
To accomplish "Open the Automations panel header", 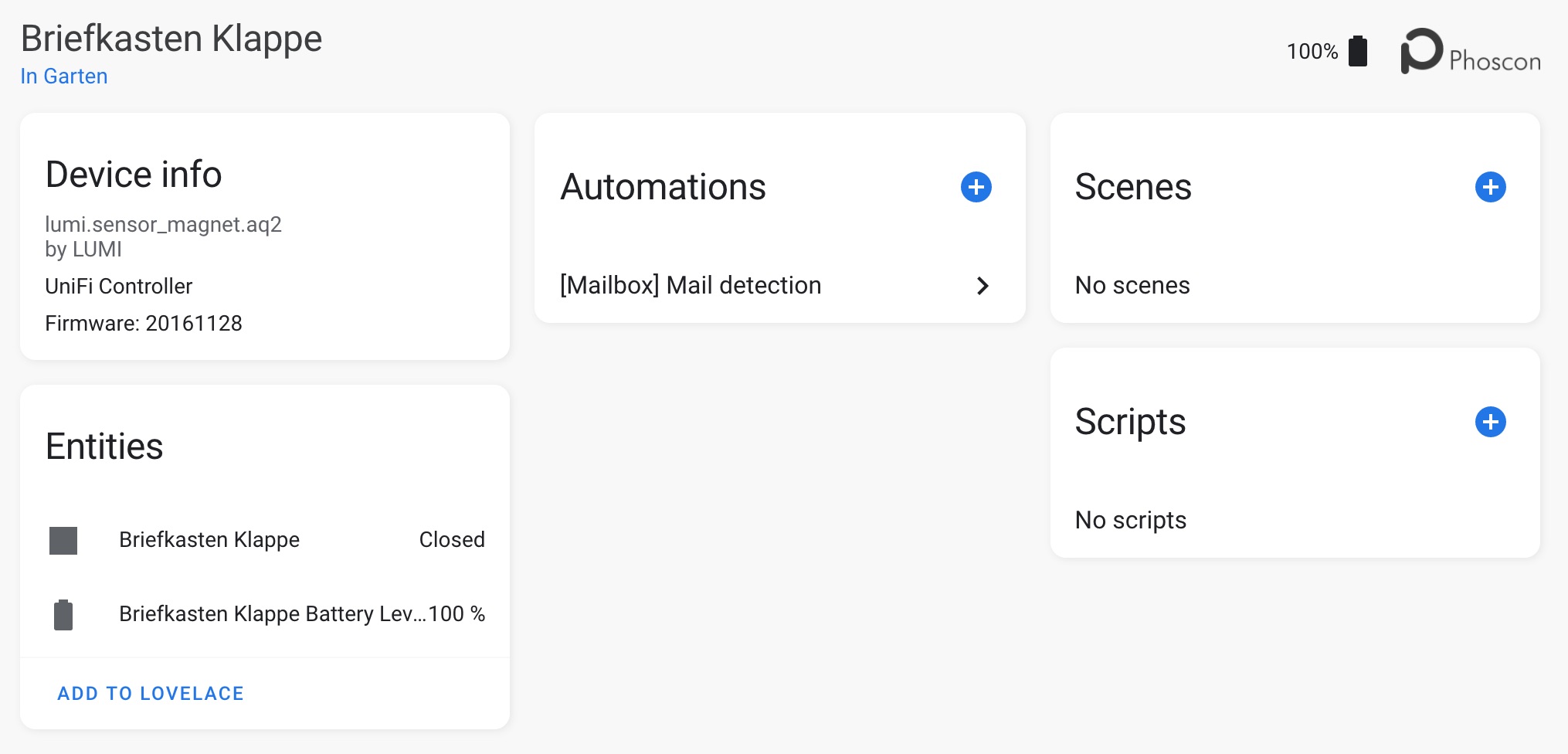I will [664, 186].
